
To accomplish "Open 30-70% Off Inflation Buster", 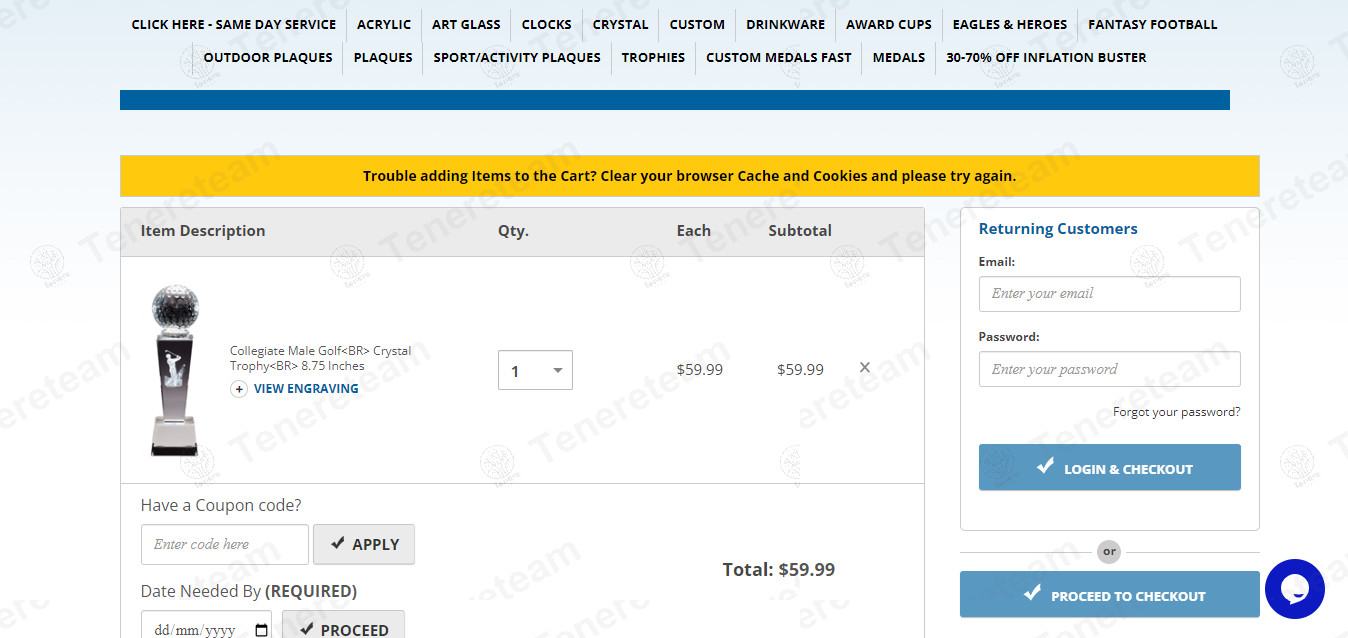I will (x=1046, y=58).
